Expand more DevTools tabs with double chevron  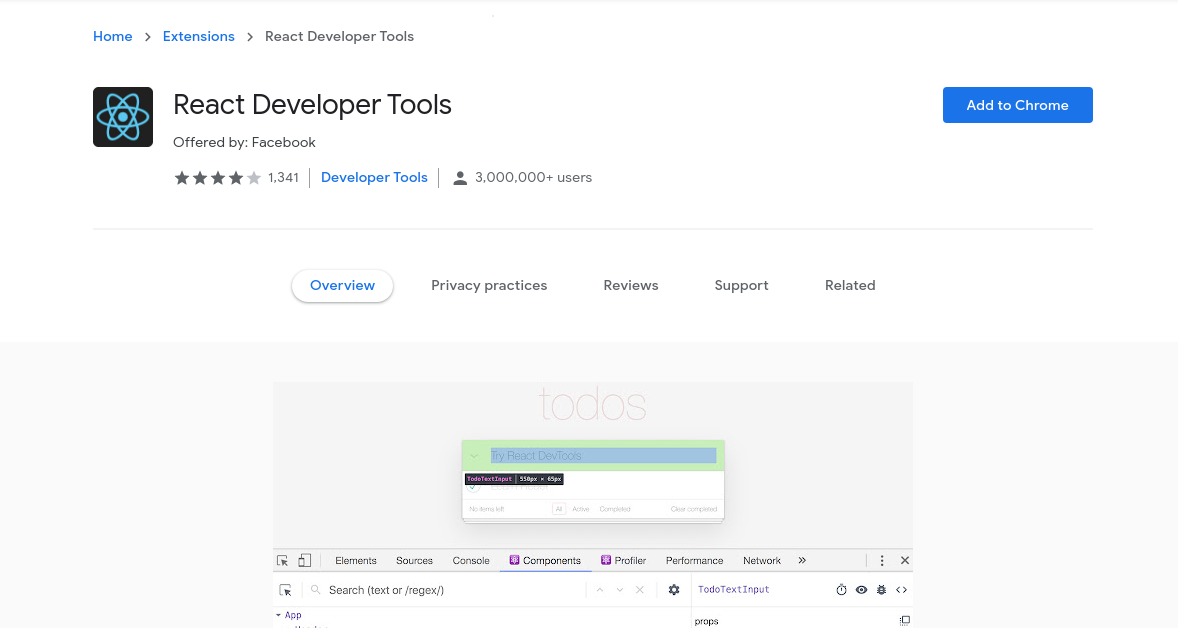(x=802, y=560)
